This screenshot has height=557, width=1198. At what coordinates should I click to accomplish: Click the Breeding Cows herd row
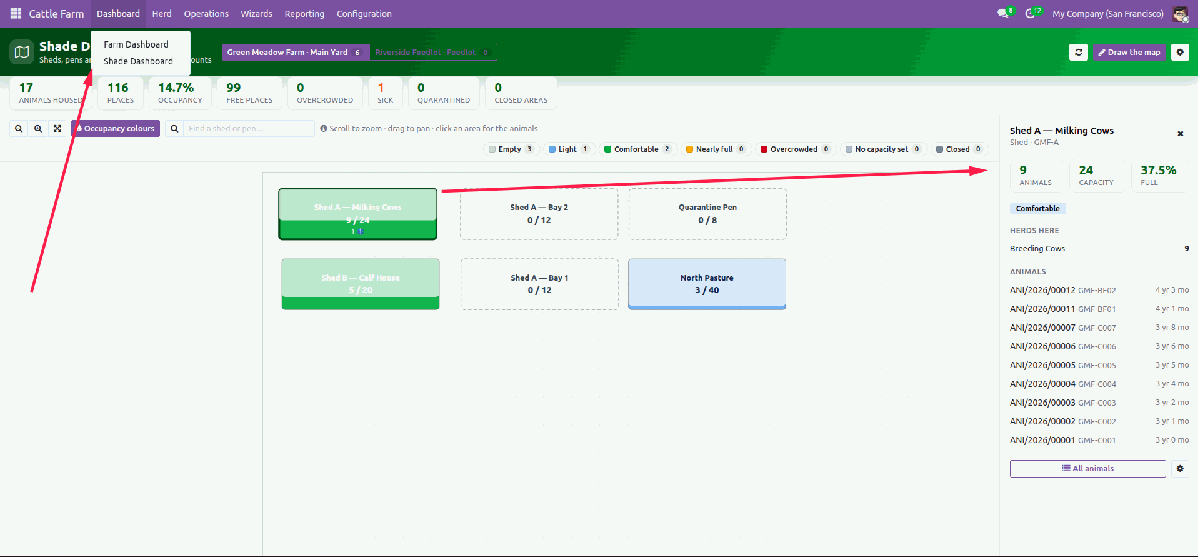(1099, 248)
